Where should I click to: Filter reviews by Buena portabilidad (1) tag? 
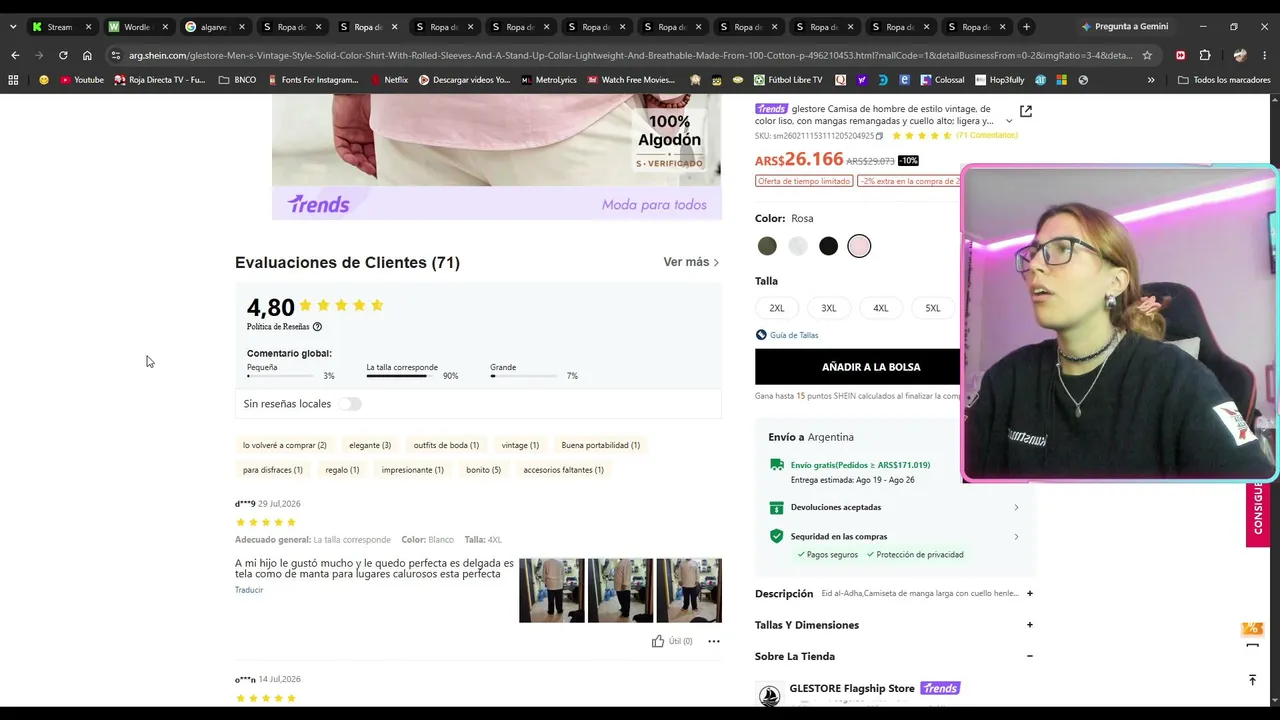(601, 445)
